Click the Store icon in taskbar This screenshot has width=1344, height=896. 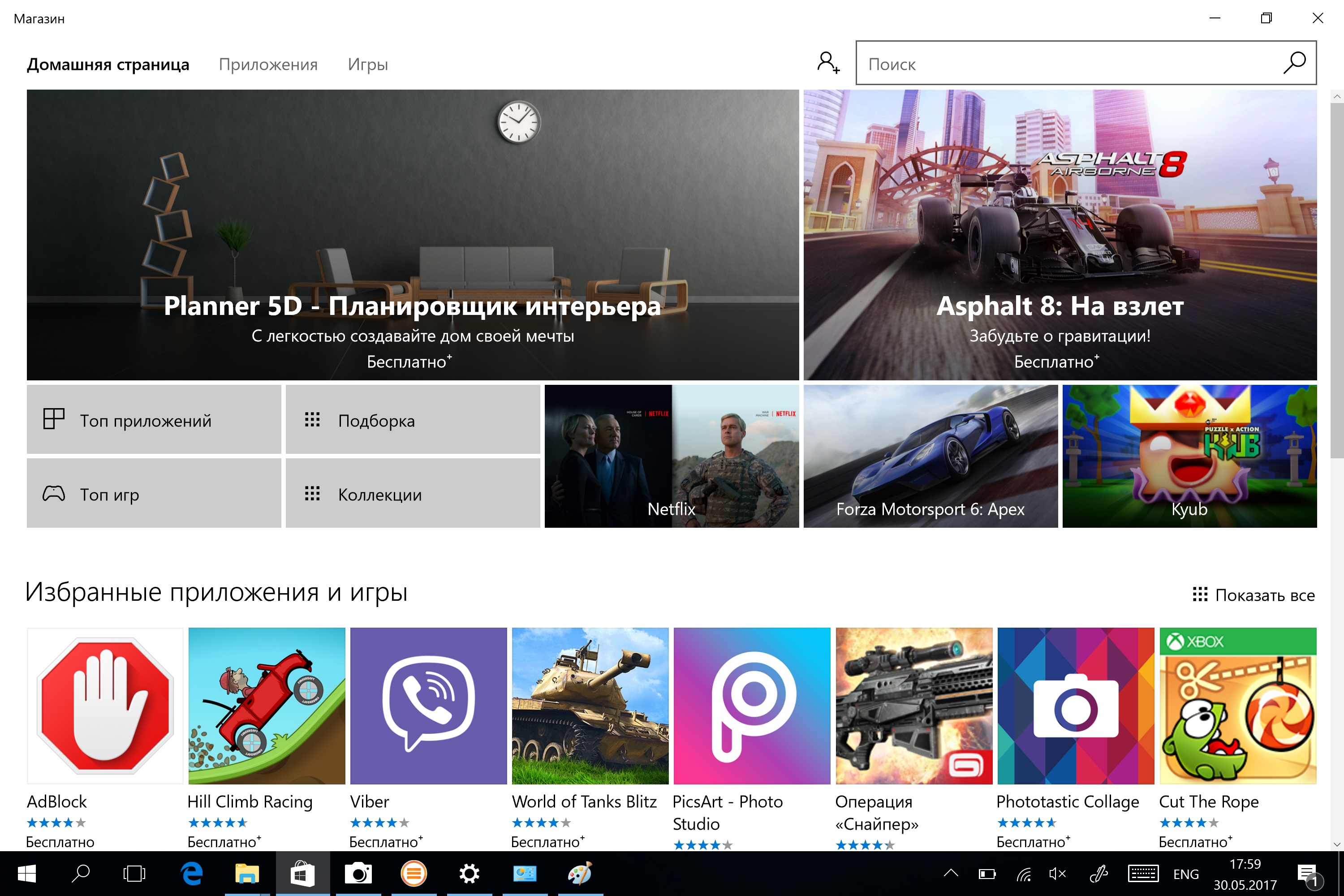302,873
